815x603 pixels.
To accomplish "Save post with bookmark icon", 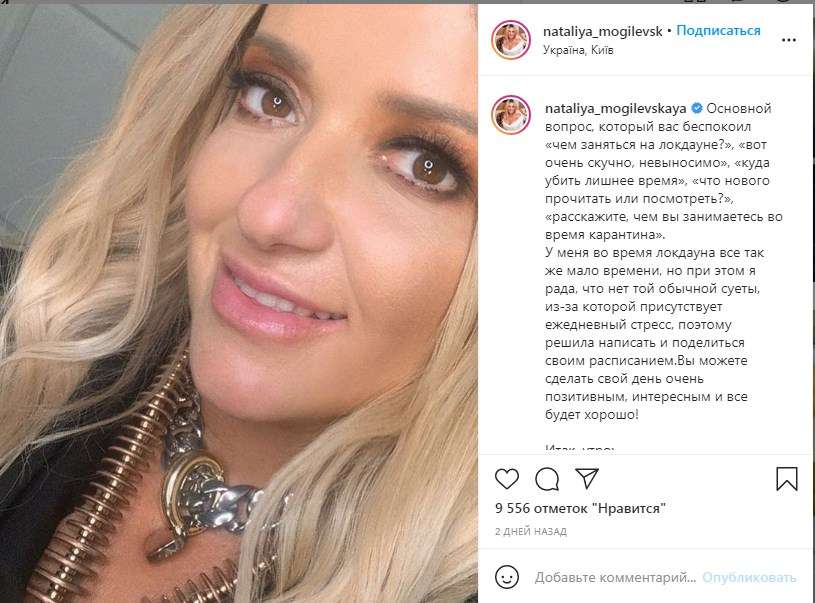I will [786, 479].
